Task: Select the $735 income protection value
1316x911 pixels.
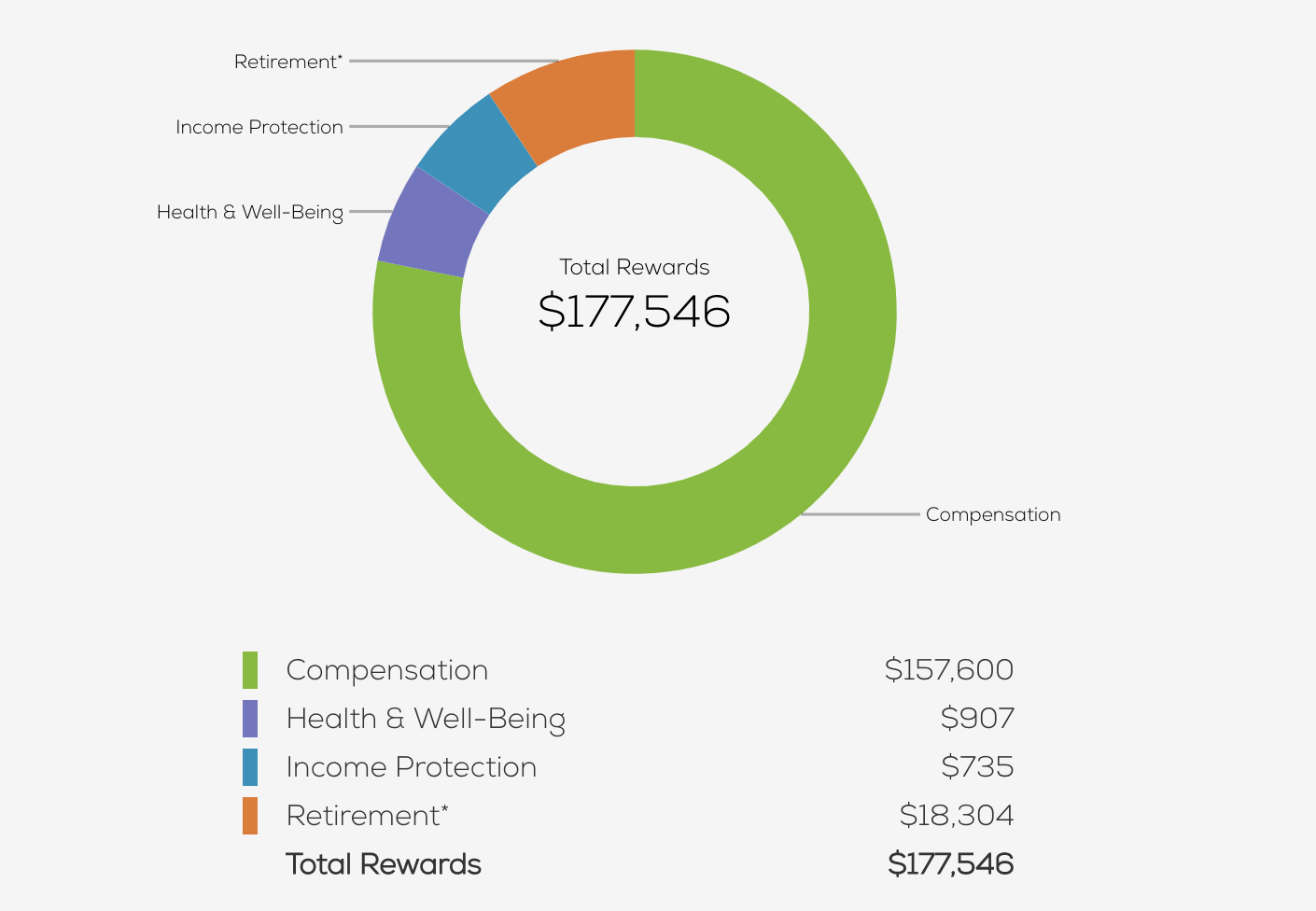Action: pos(976,767)
